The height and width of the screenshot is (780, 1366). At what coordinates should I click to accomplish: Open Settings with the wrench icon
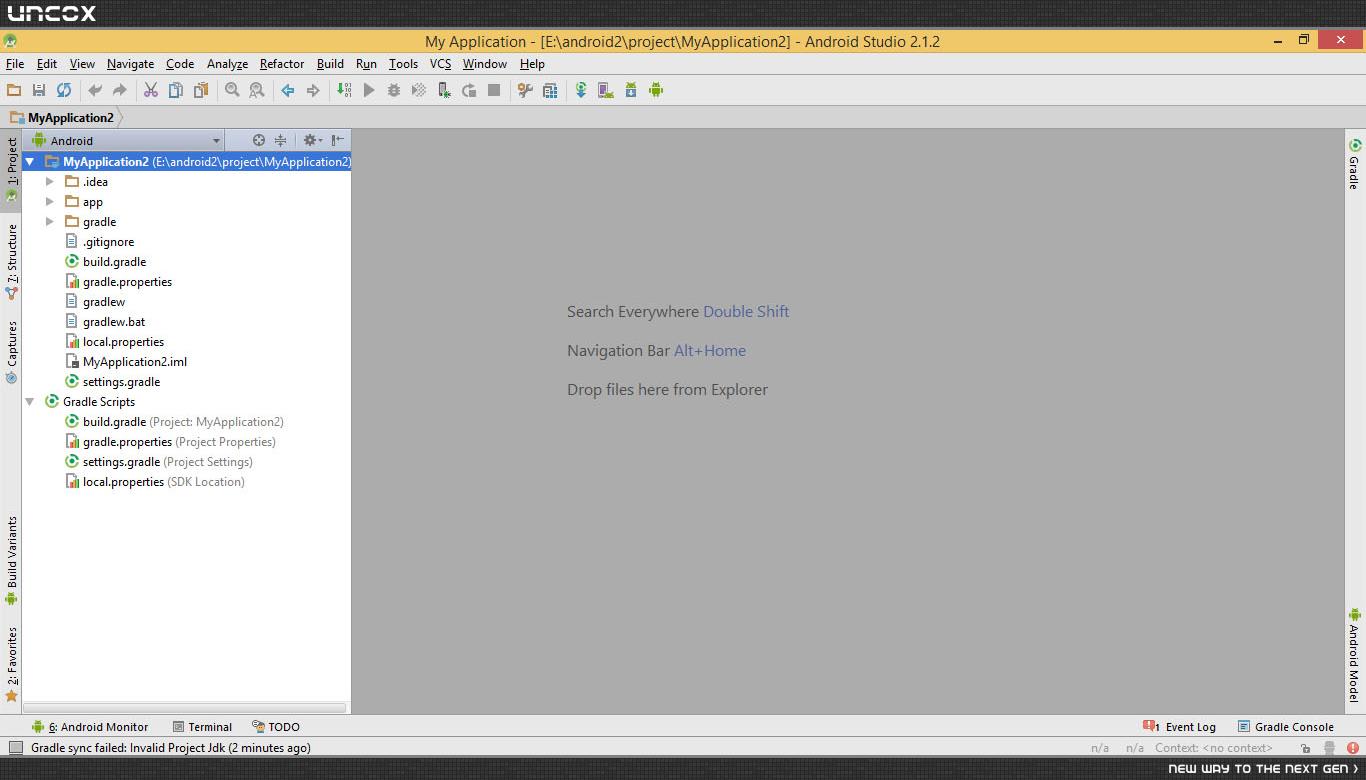tap(525, 90)
